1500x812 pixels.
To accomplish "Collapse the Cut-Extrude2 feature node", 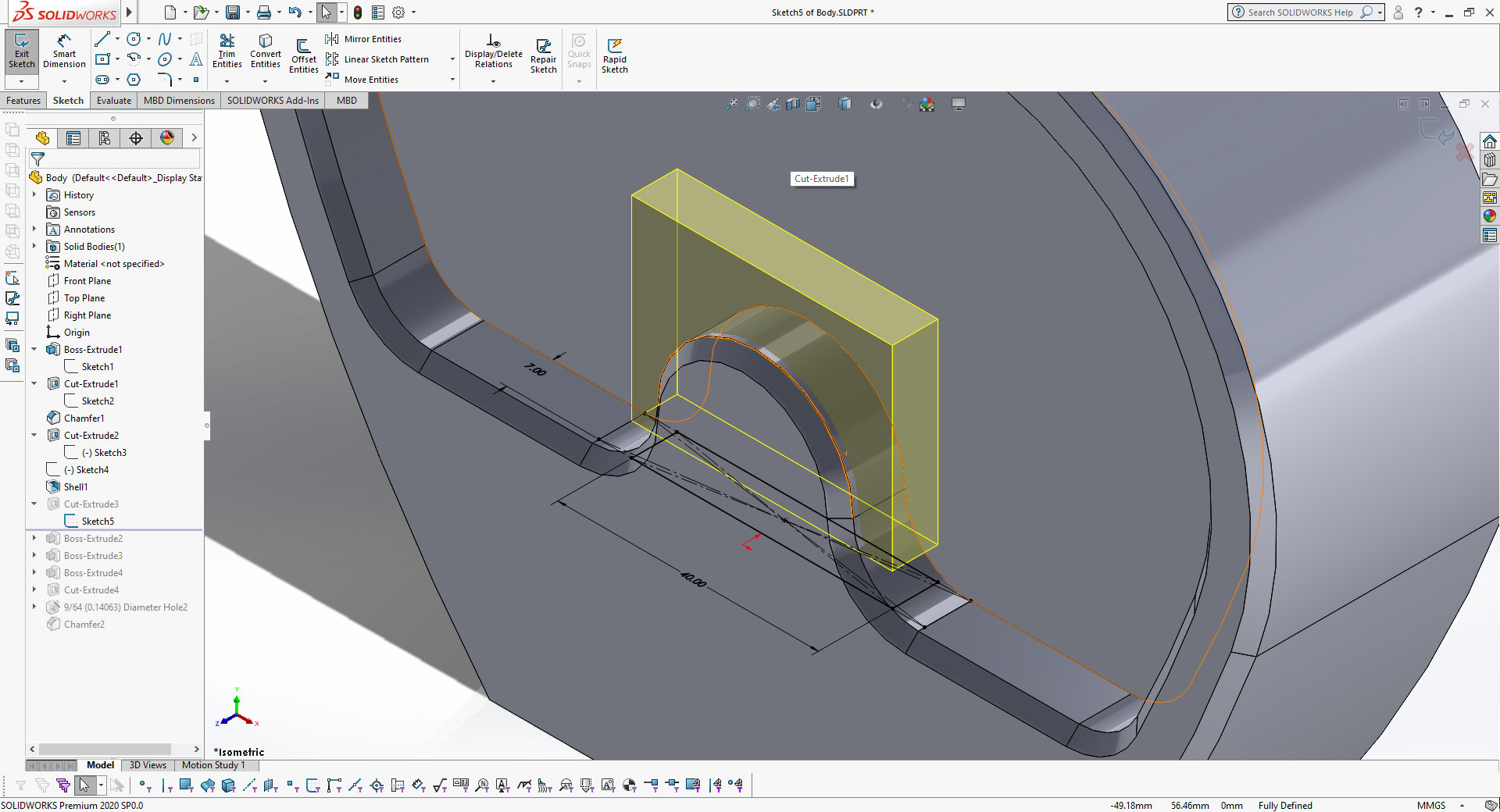I will point(34,436).
